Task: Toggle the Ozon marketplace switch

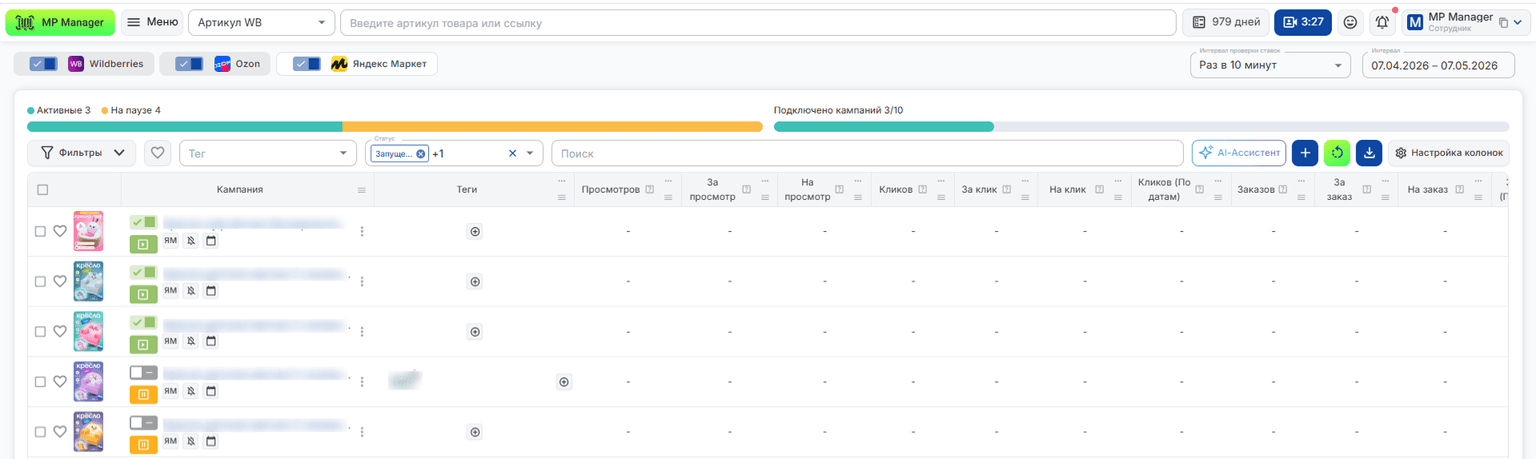Action: 189,64
